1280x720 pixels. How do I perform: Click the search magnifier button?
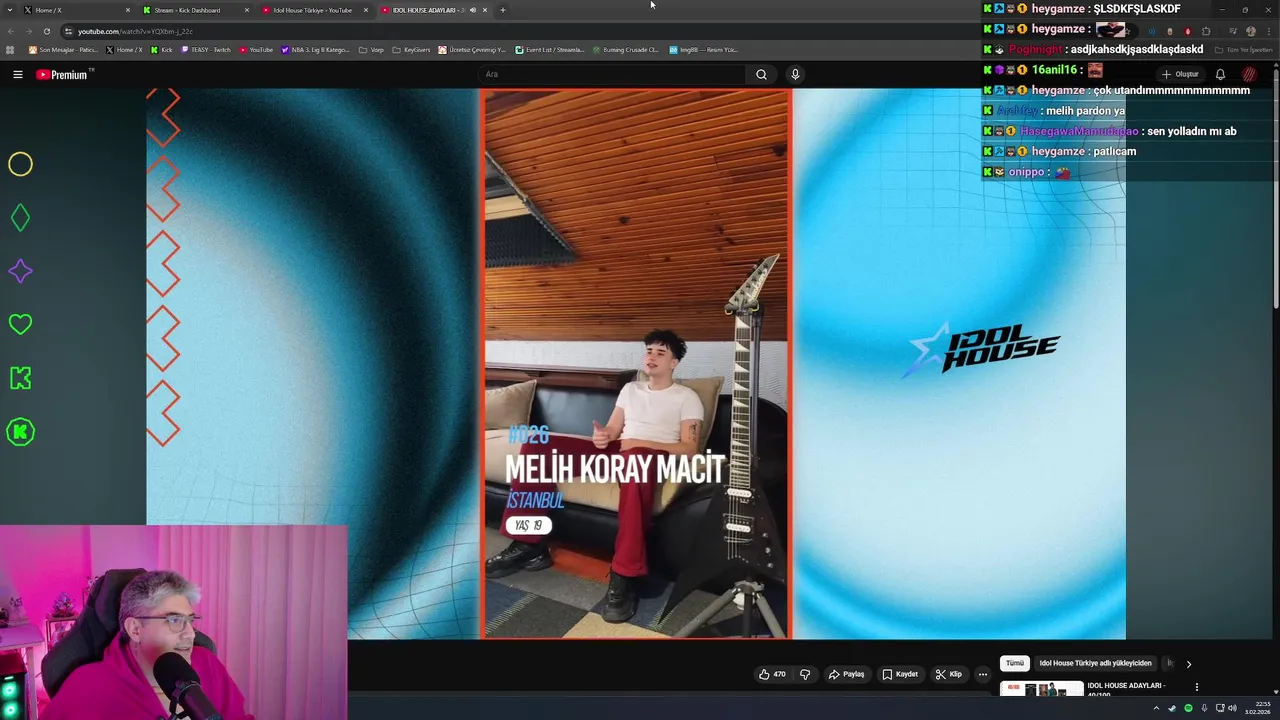click(x=761, y=74)
